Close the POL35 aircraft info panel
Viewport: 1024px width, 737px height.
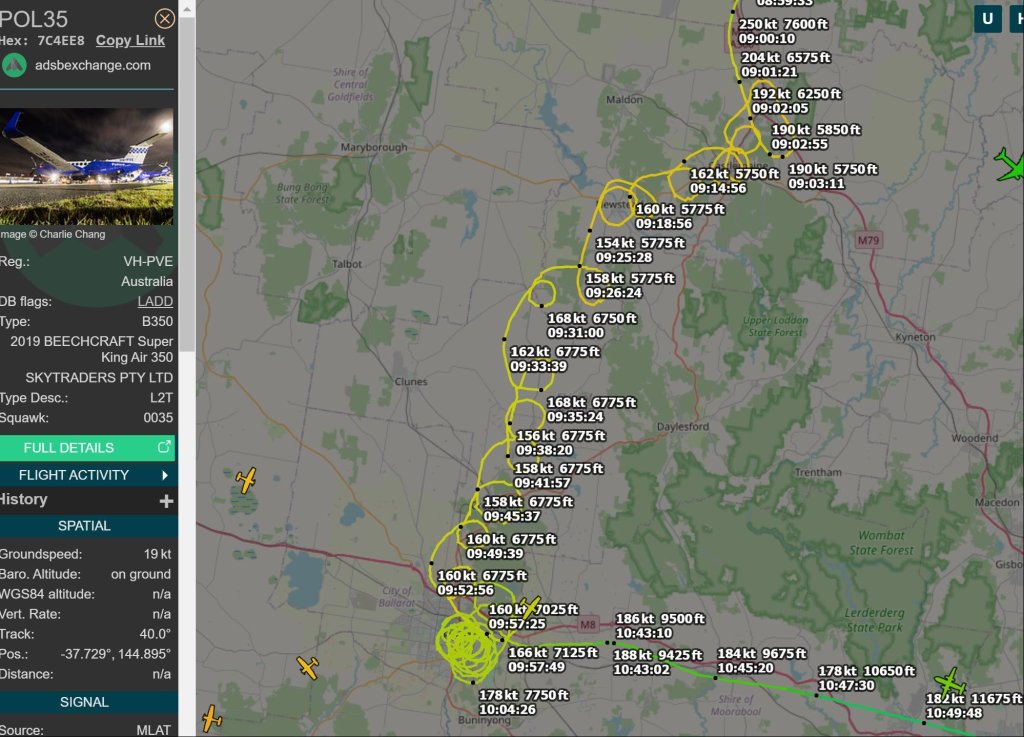tap(165, 18)
